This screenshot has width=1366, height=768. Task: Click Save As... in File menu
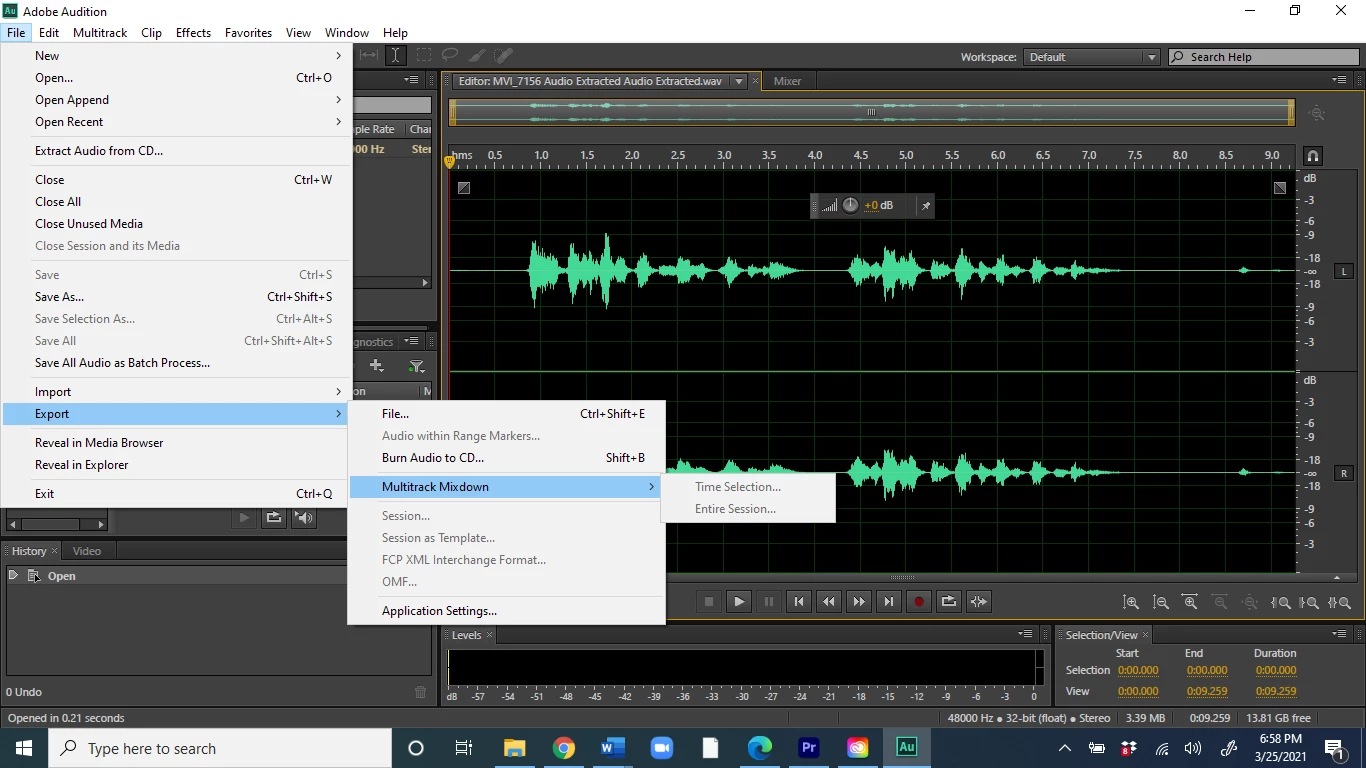pos(176,296)
